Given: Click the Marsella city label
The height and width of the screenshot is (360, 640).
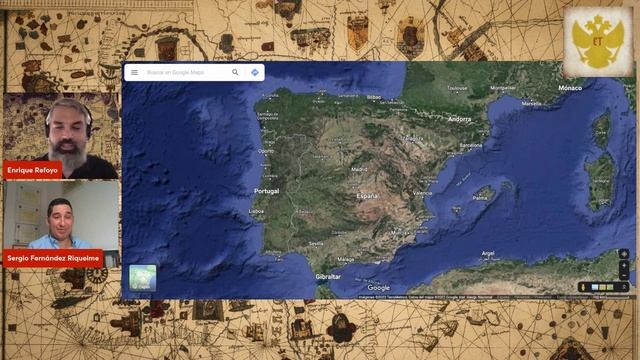Looking at the screenshot, I should click(531, 104).
